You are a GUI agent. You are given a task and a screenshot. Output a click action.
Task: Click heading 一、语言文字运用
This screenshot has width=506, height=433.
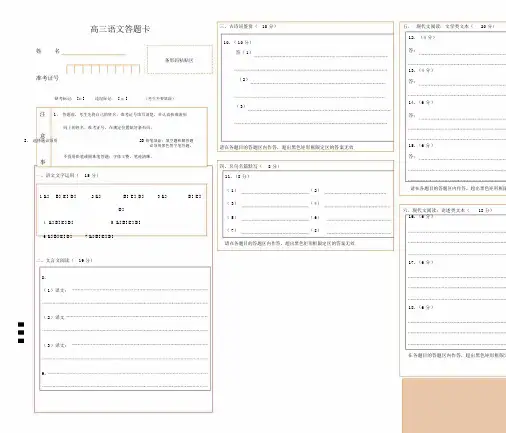click(x=68, y=175)
